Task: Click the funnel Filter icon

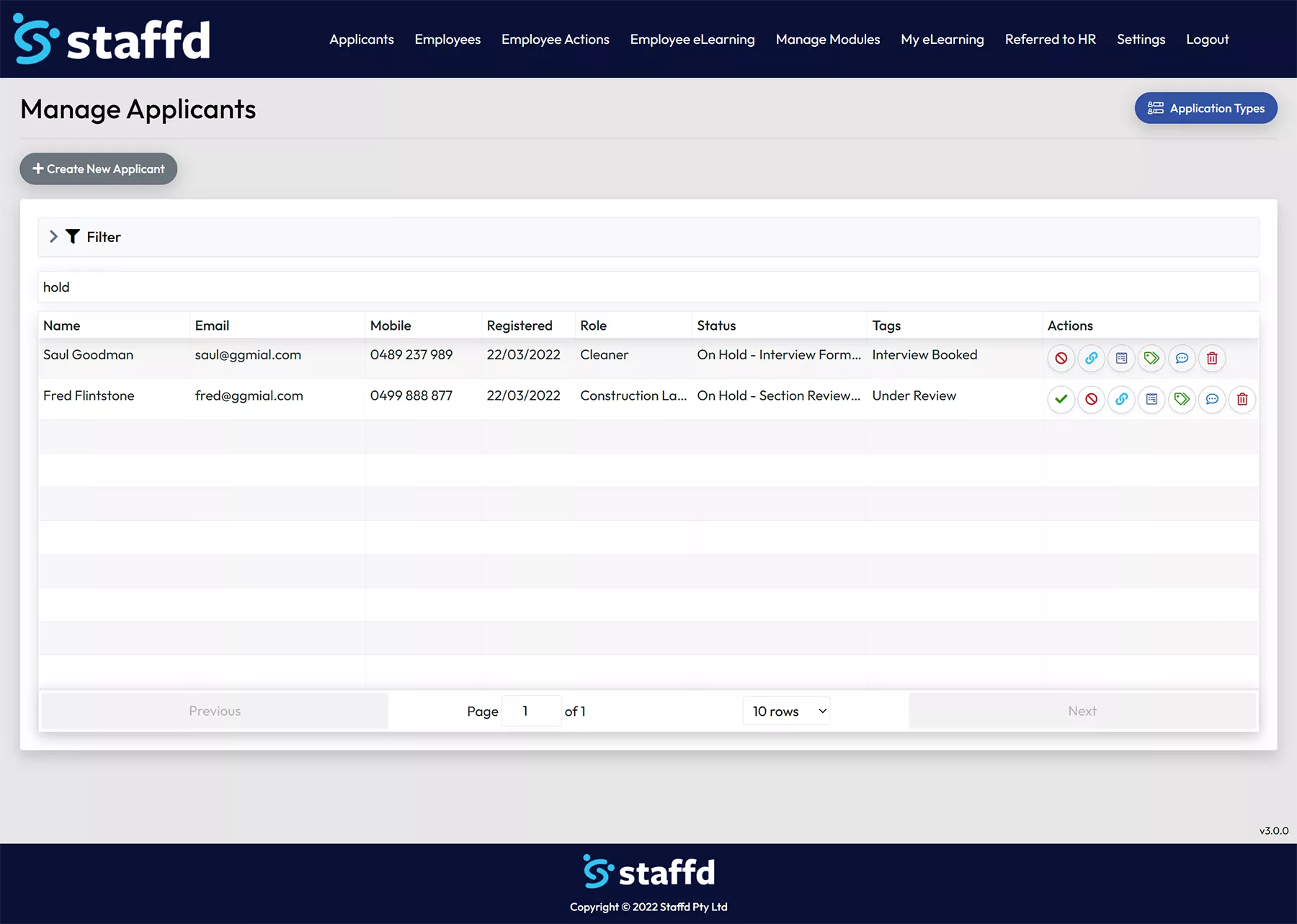Action: pos(73,236)
